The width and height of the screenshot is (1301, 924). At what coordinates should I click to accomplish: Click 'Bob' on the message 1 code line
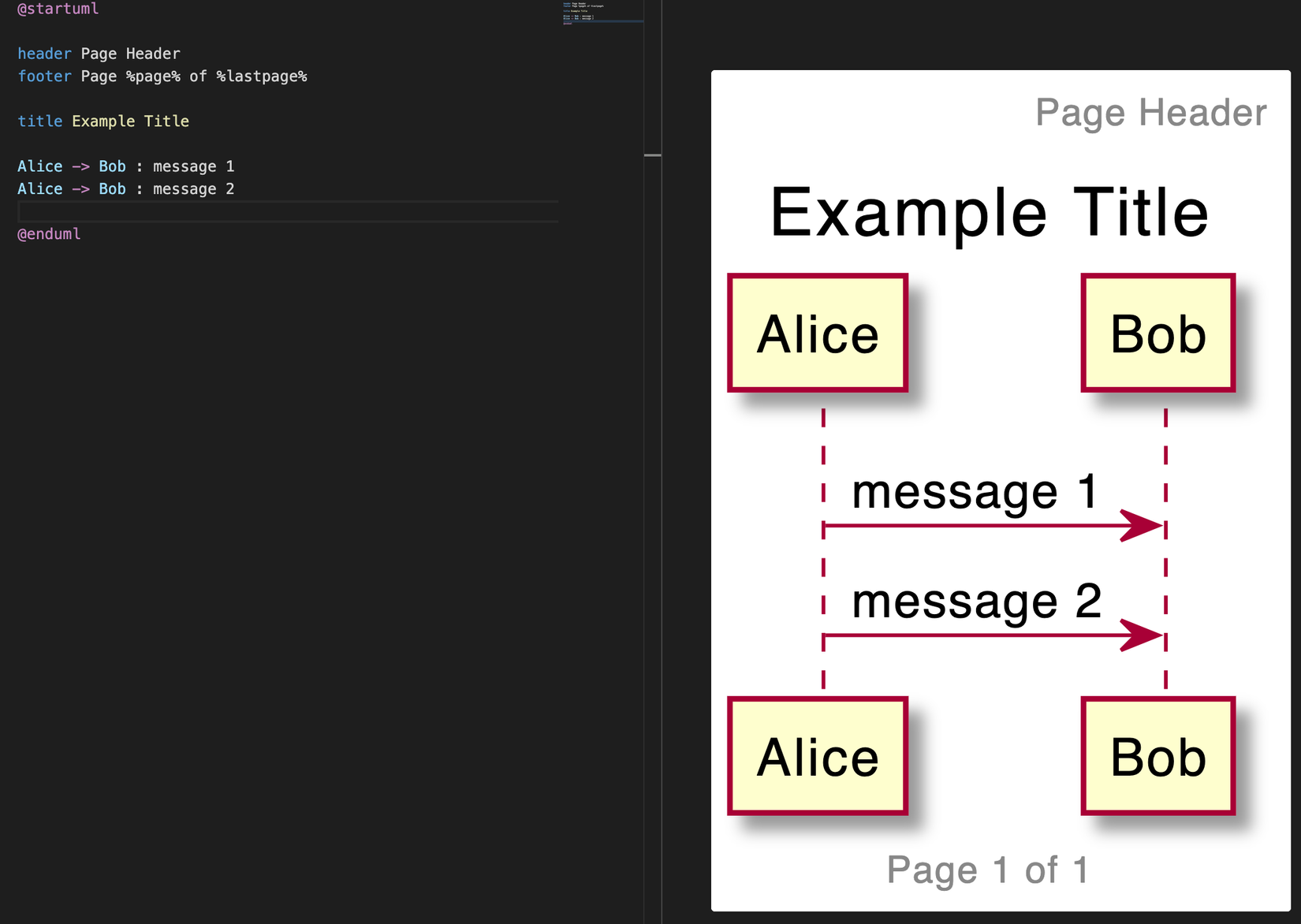click(112, 166)
